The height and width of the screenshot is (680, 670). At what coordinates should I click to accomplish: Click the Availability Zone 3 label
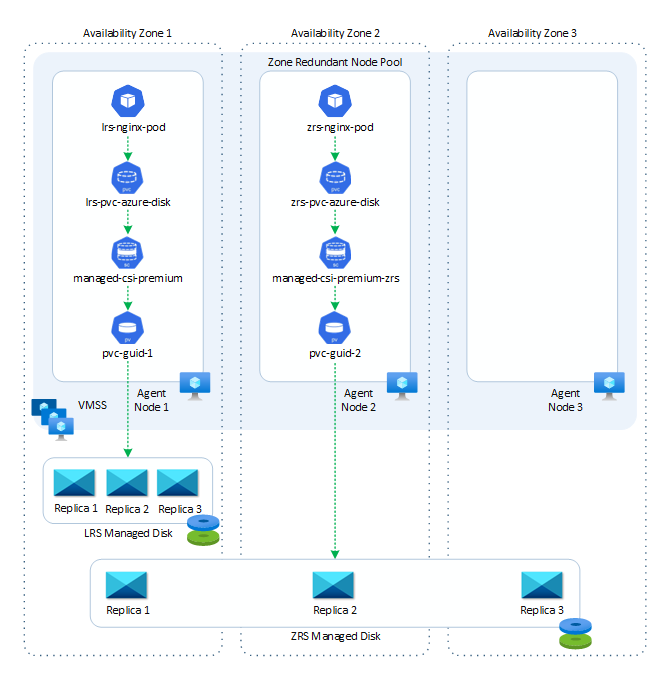[x=532, y=33]
